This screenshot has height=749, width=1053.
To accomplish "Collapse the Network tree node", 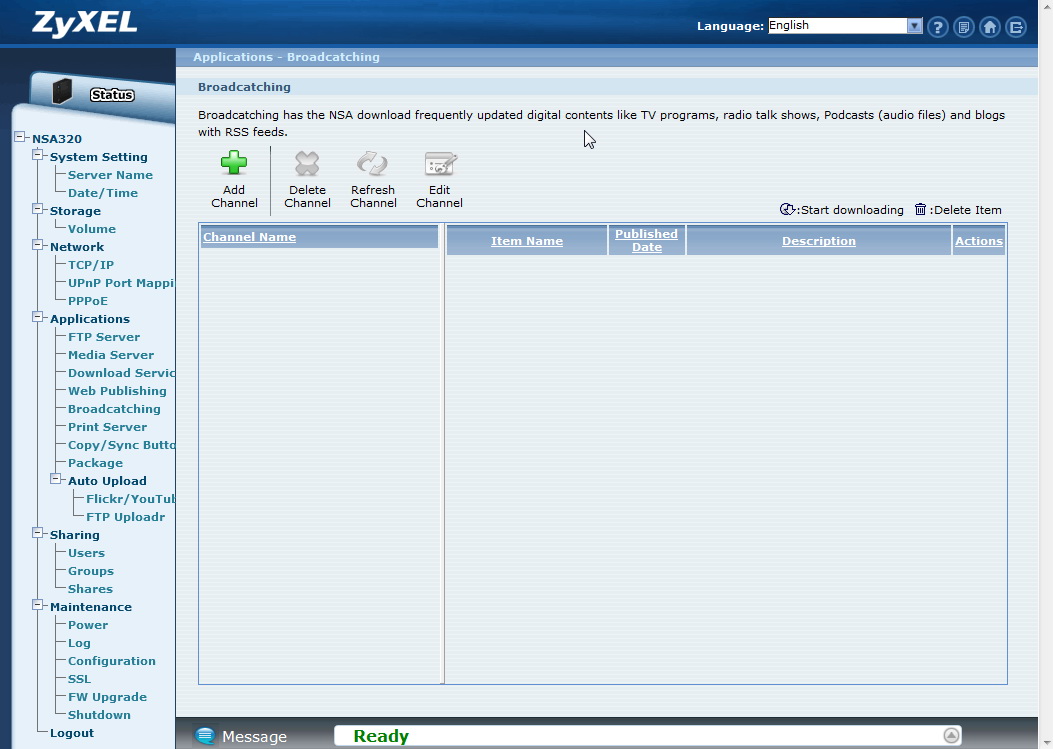I will (38, 245).
